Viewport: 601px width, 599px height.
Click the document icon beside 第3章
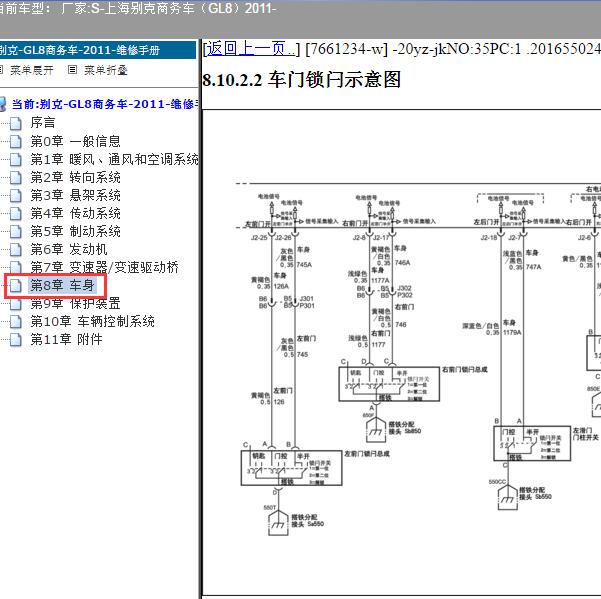(x=16, y=195)
